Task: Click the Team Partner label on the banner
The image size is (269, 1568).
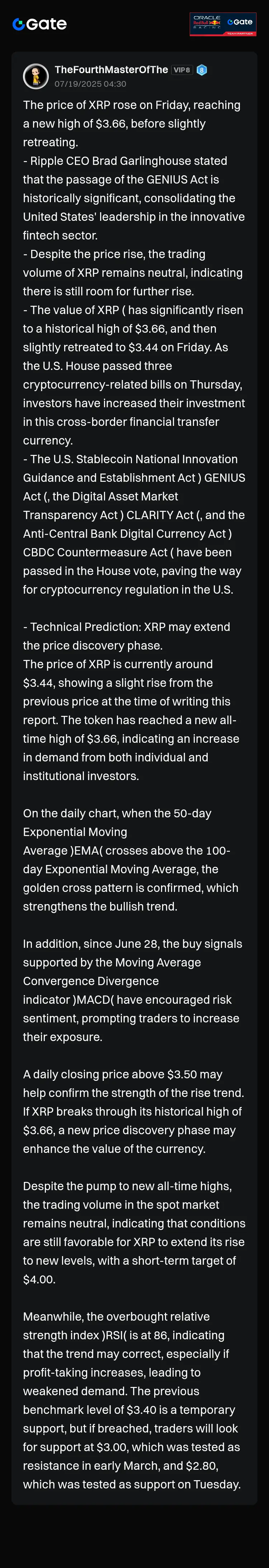Action: [240, 33]
